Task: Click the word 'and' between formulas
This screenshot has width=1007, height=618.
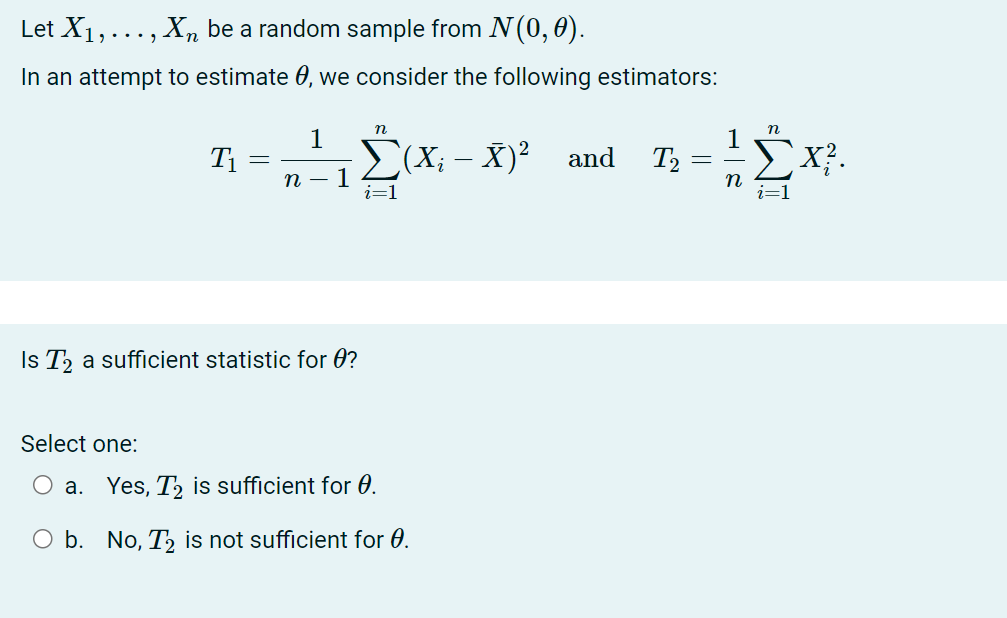Action: pyautogui.click(x=590, y=158)
